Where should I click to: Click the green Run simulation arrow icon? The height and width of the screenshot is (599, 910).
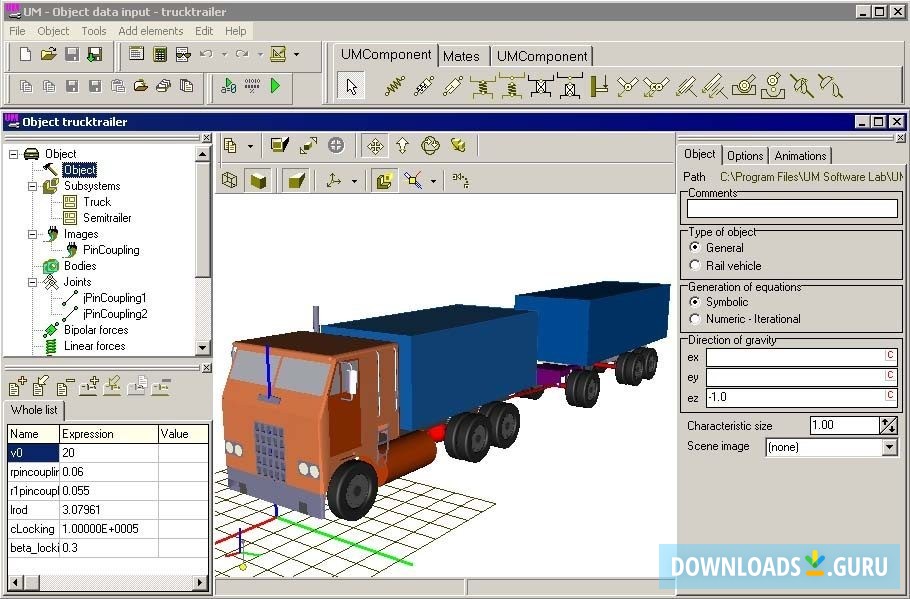click(275, 86)
